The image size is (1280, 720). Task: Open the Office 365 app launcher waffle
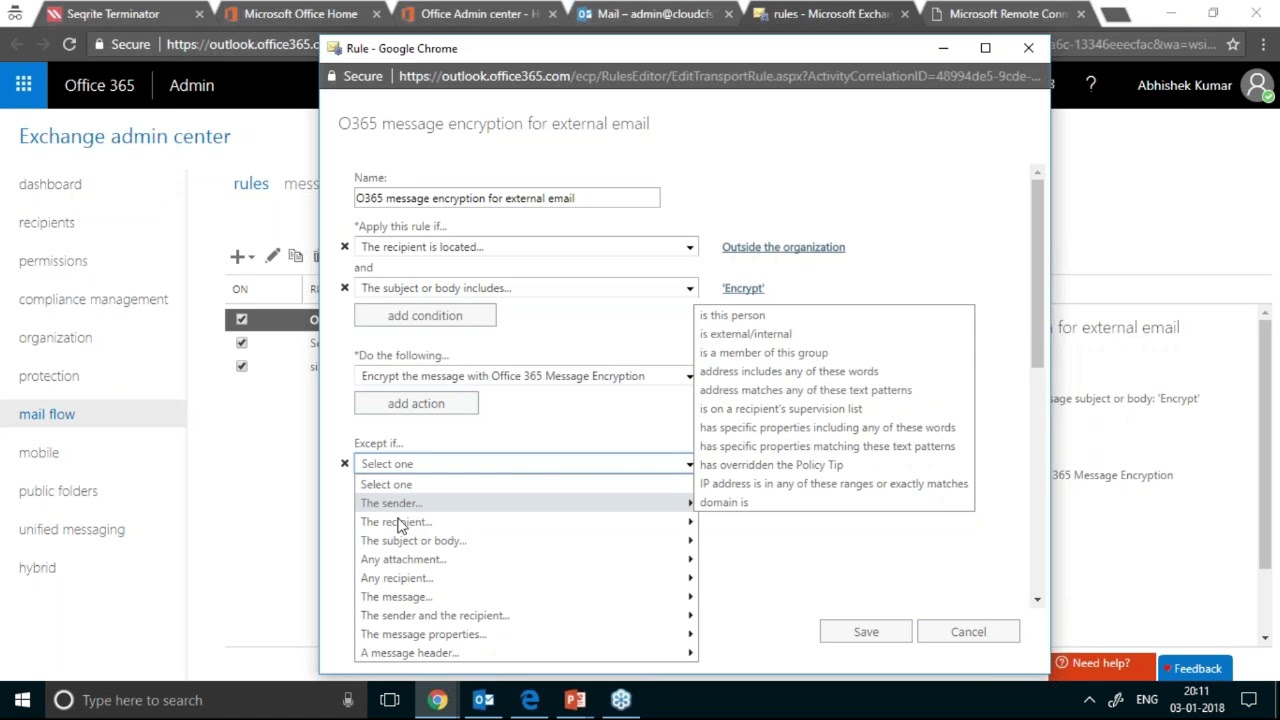[23, 85]
